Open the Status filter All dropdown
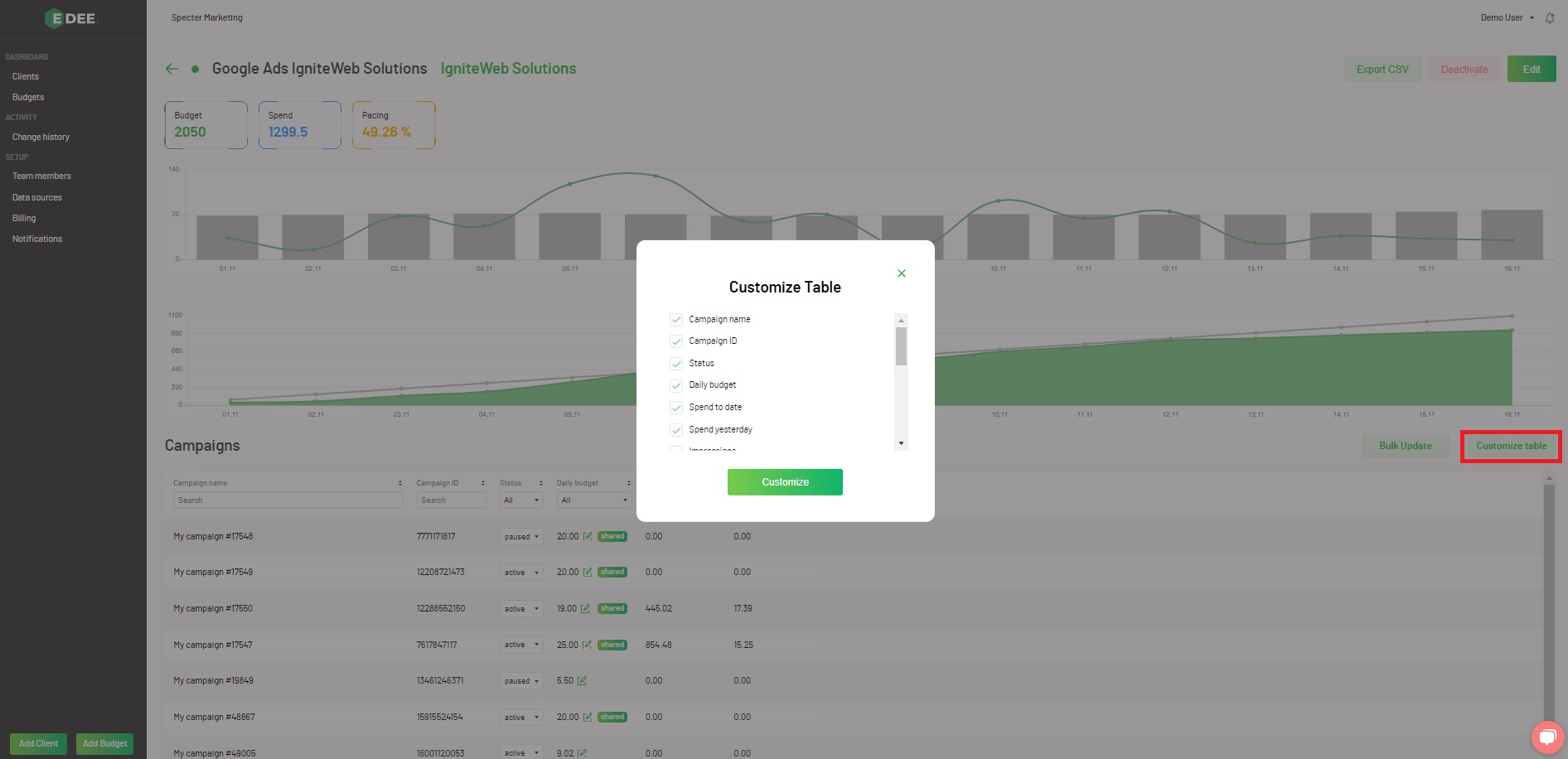 (521, 500)
